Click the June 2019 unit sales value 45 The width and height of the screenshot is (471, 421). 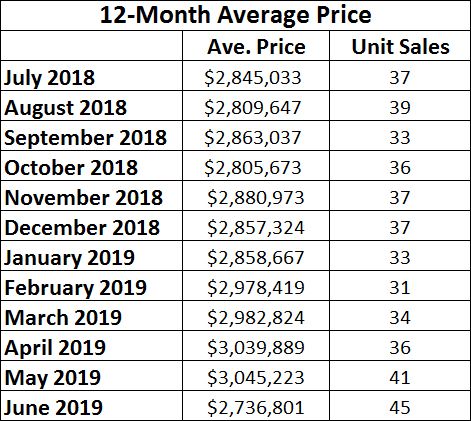[400, 406]
